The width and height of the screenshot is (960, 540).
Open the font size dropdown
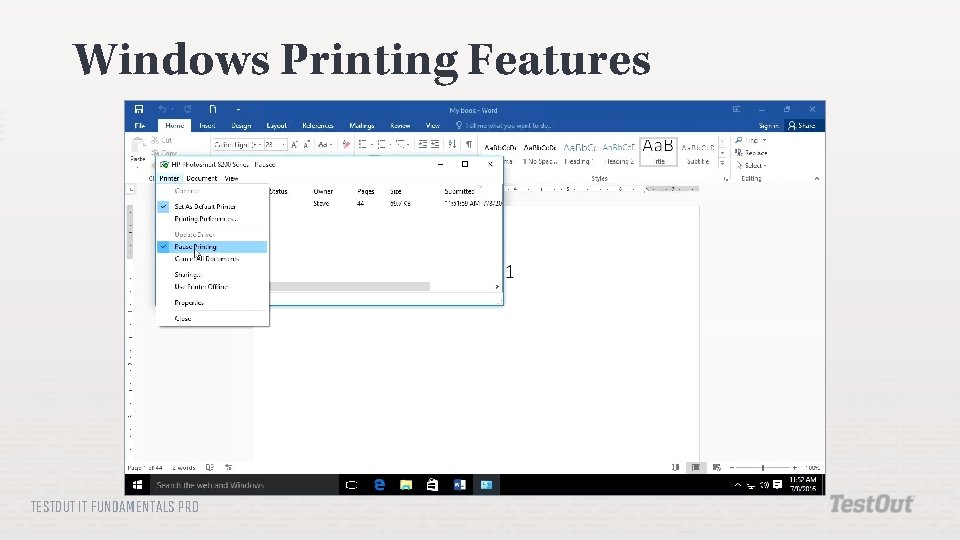click(283, 144)
